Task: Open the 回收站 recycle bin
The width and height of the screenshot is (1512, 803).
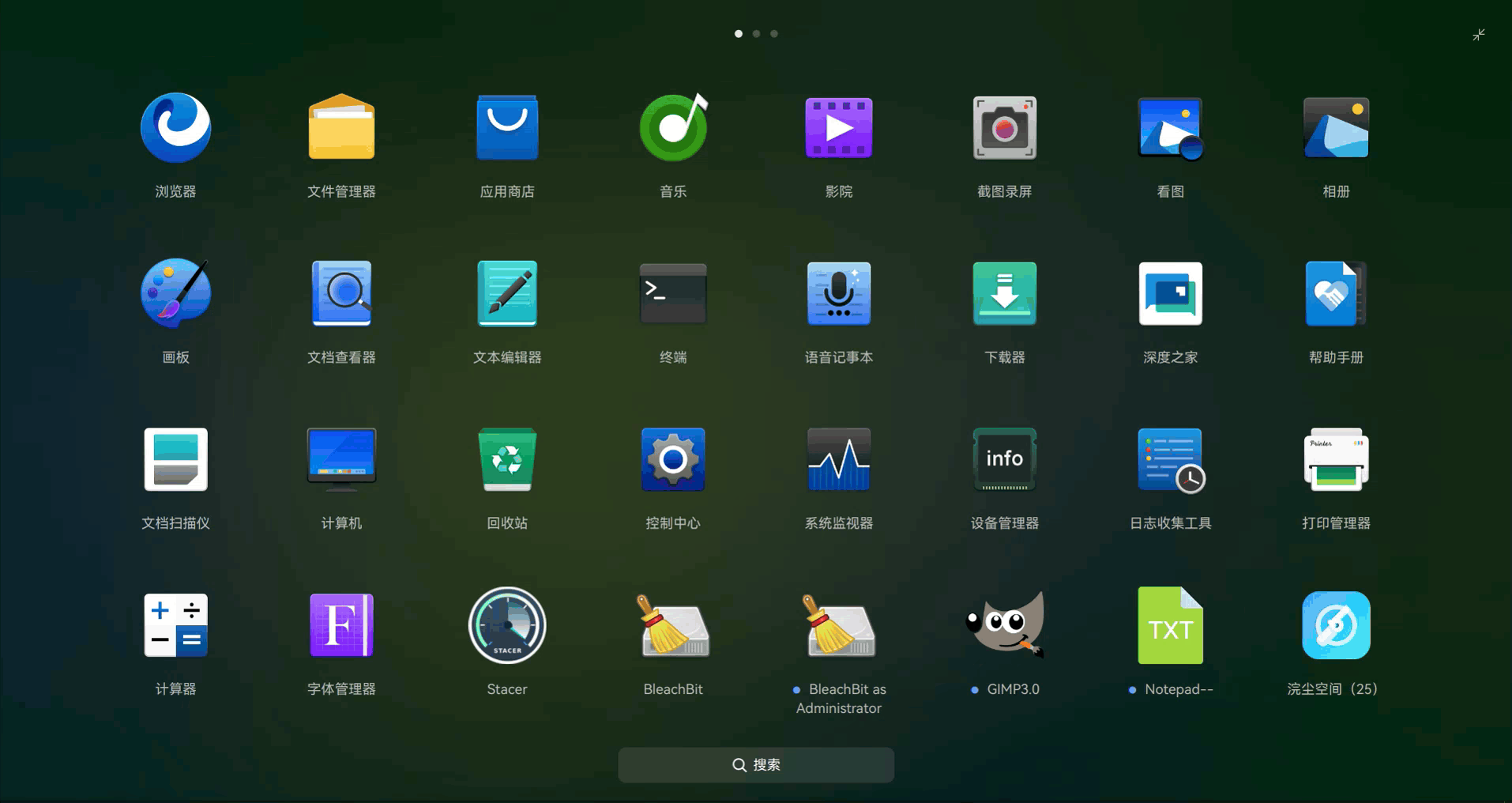Action: (507, 459)
